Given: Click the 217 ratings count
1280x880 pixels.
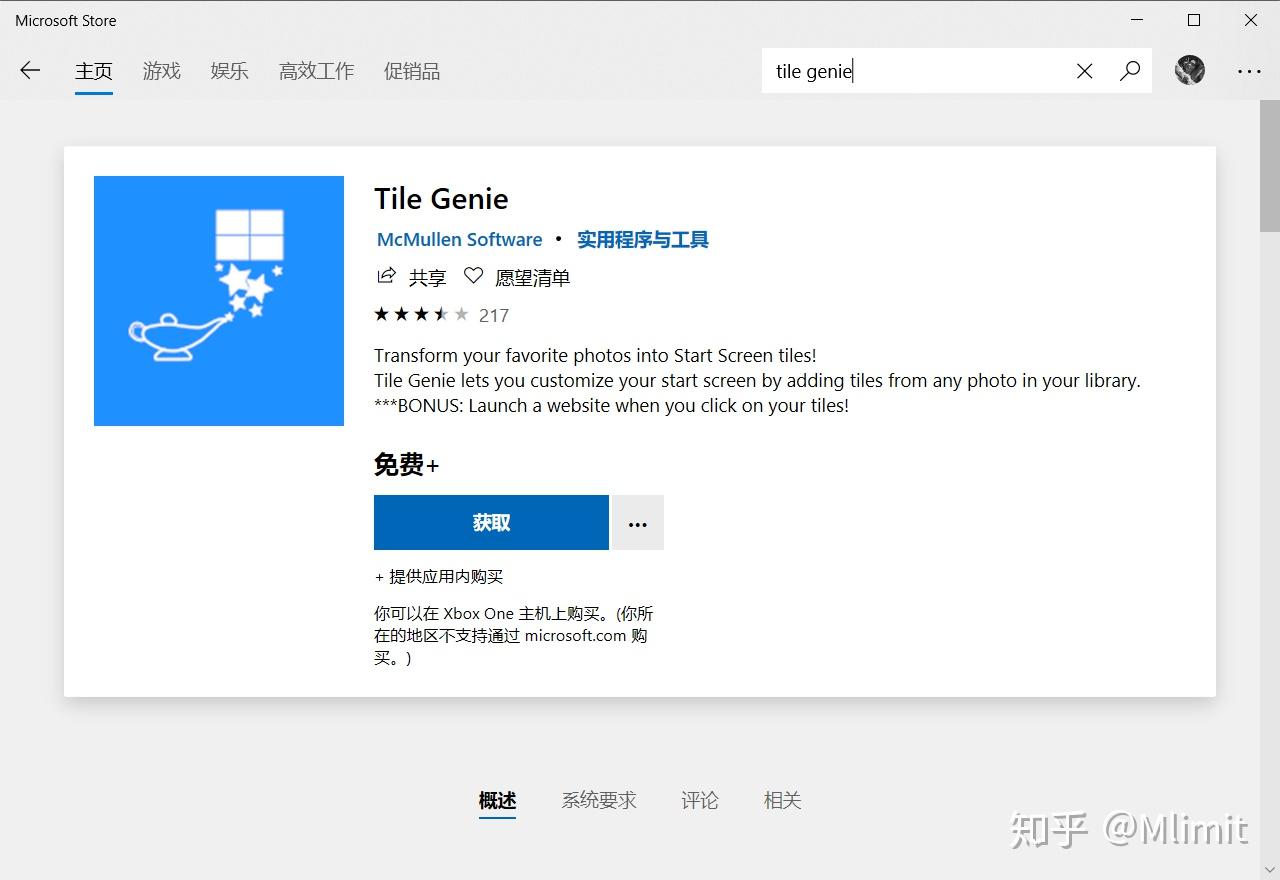Looking at the screenshot, I should coord(494,316).
